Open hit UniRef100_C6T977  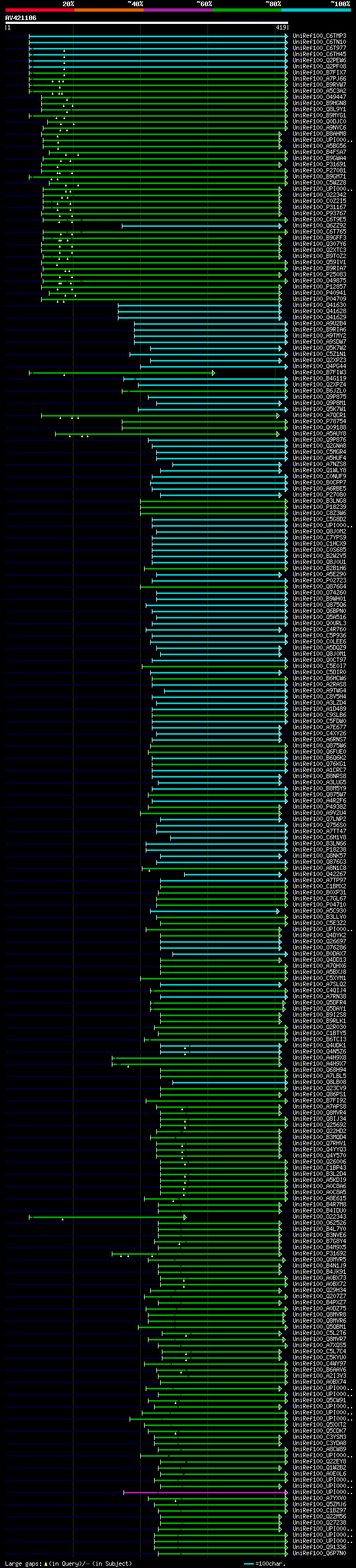[319, 48]
